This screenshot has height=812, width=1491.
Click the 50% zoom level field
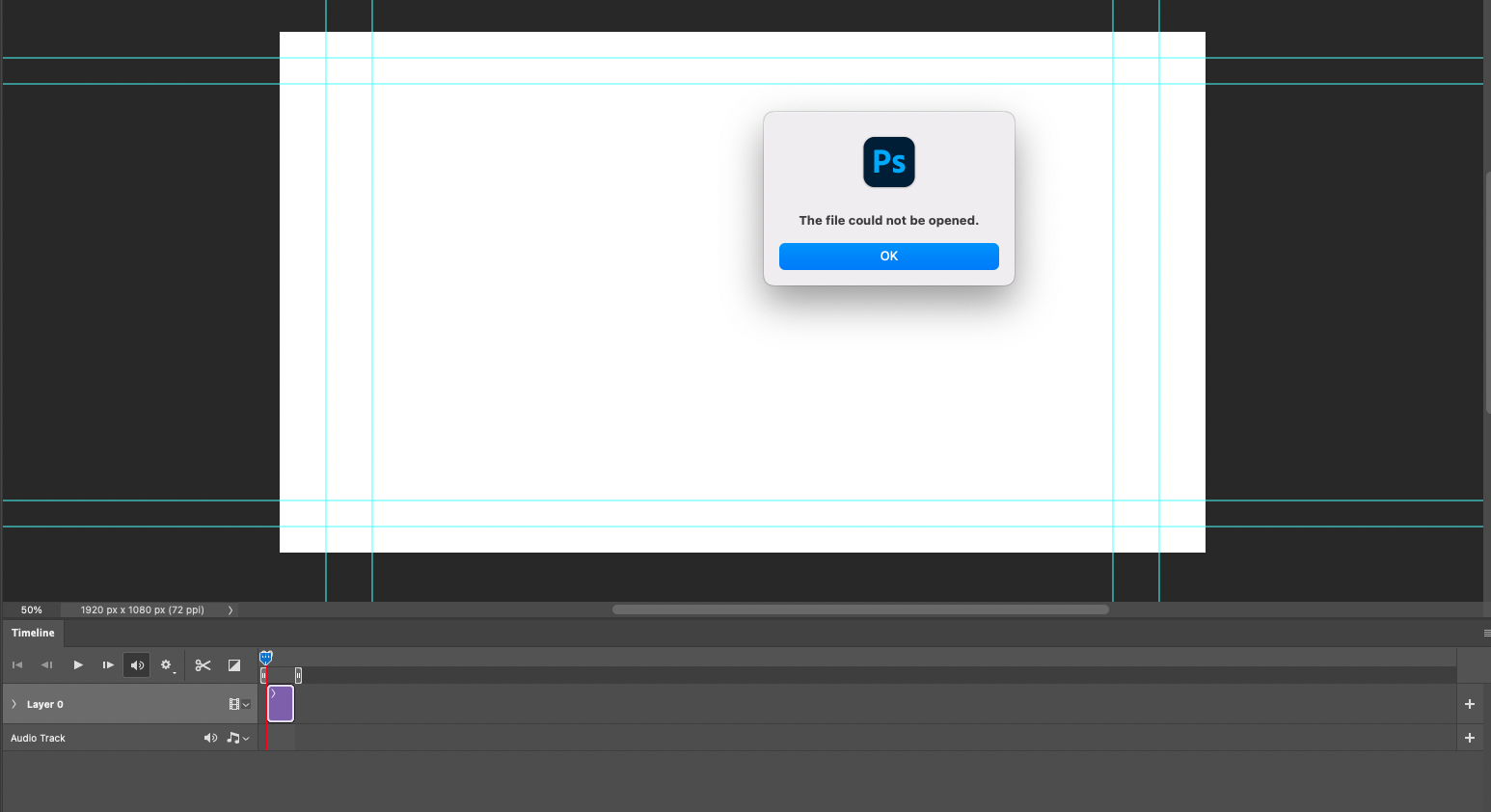point(32,609)
